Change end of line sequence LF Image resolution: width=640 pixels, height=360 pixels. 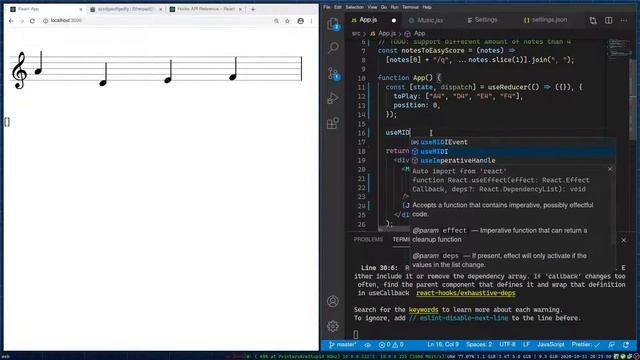click(526, 345)
